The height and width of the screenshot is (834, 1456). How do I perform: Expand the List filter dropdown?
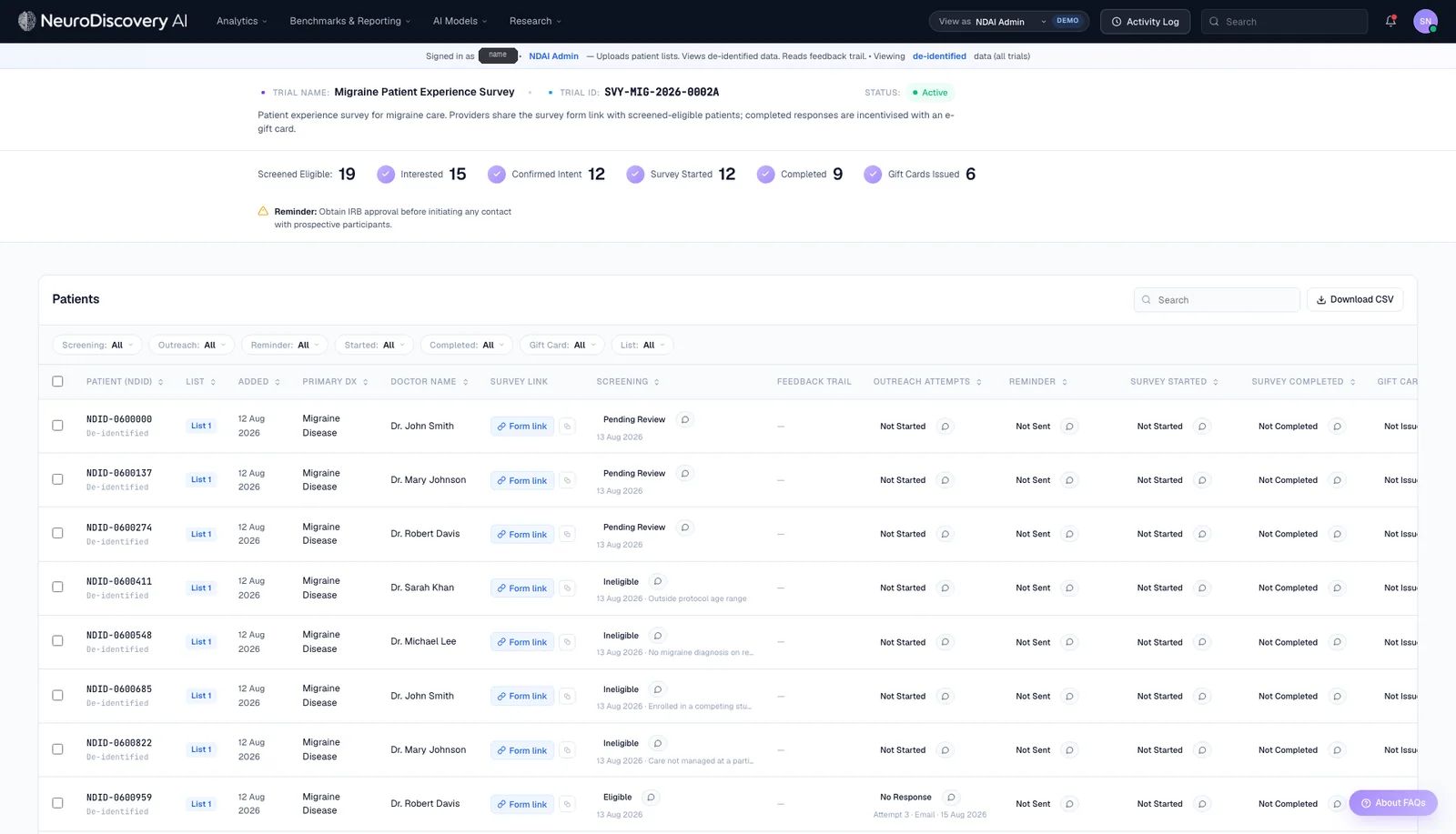[x=642, y=345]
